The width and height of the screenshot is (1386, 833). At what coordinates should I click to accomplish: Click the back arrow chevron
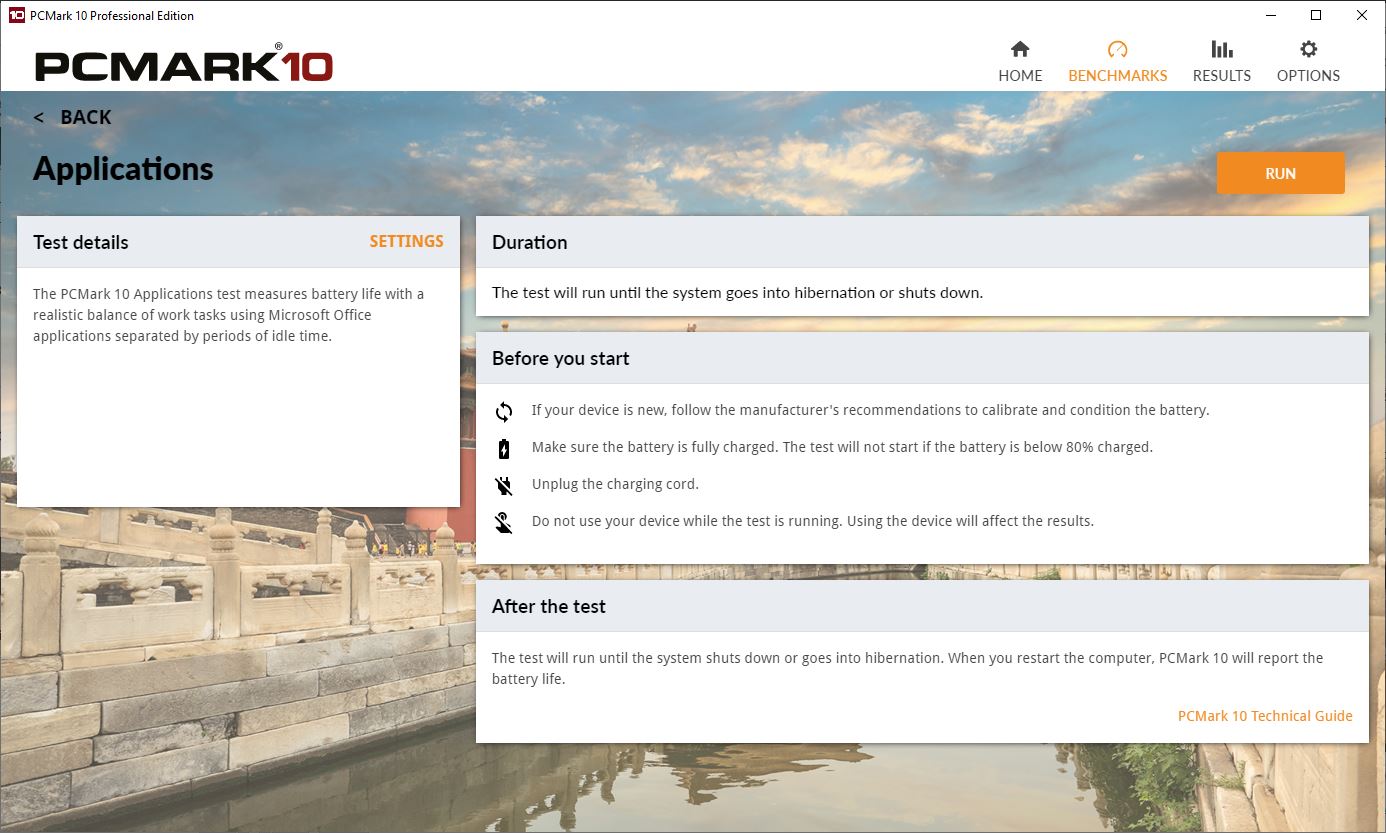(x=39, y=117)
